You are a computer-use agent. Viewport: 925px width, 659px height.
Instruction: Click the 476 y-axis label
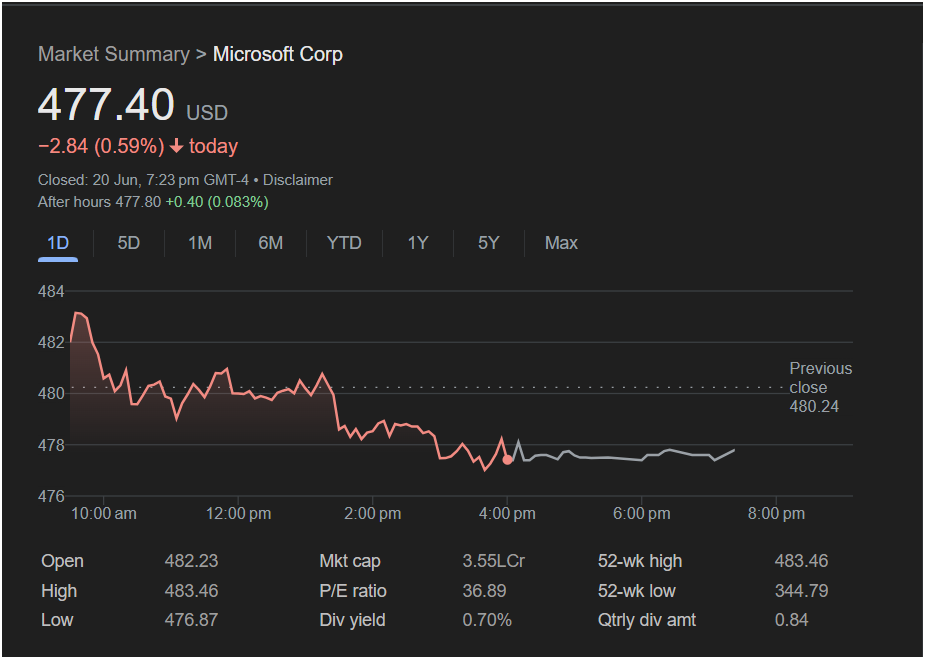click(51, 496)
